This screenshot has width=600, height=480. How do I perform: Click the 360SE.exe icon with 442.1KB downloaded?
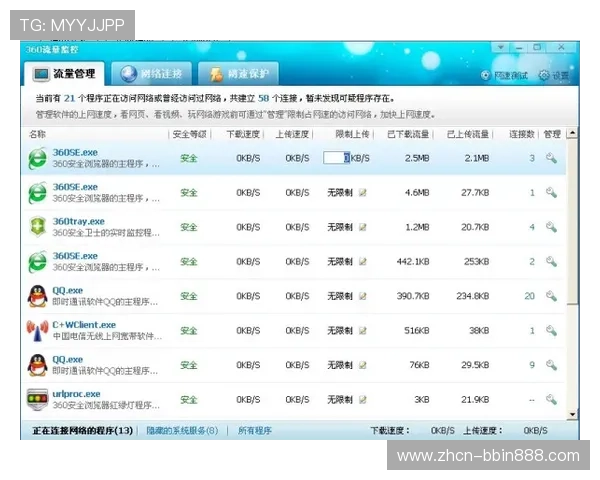pyautogui.click(x=38, y=262)
